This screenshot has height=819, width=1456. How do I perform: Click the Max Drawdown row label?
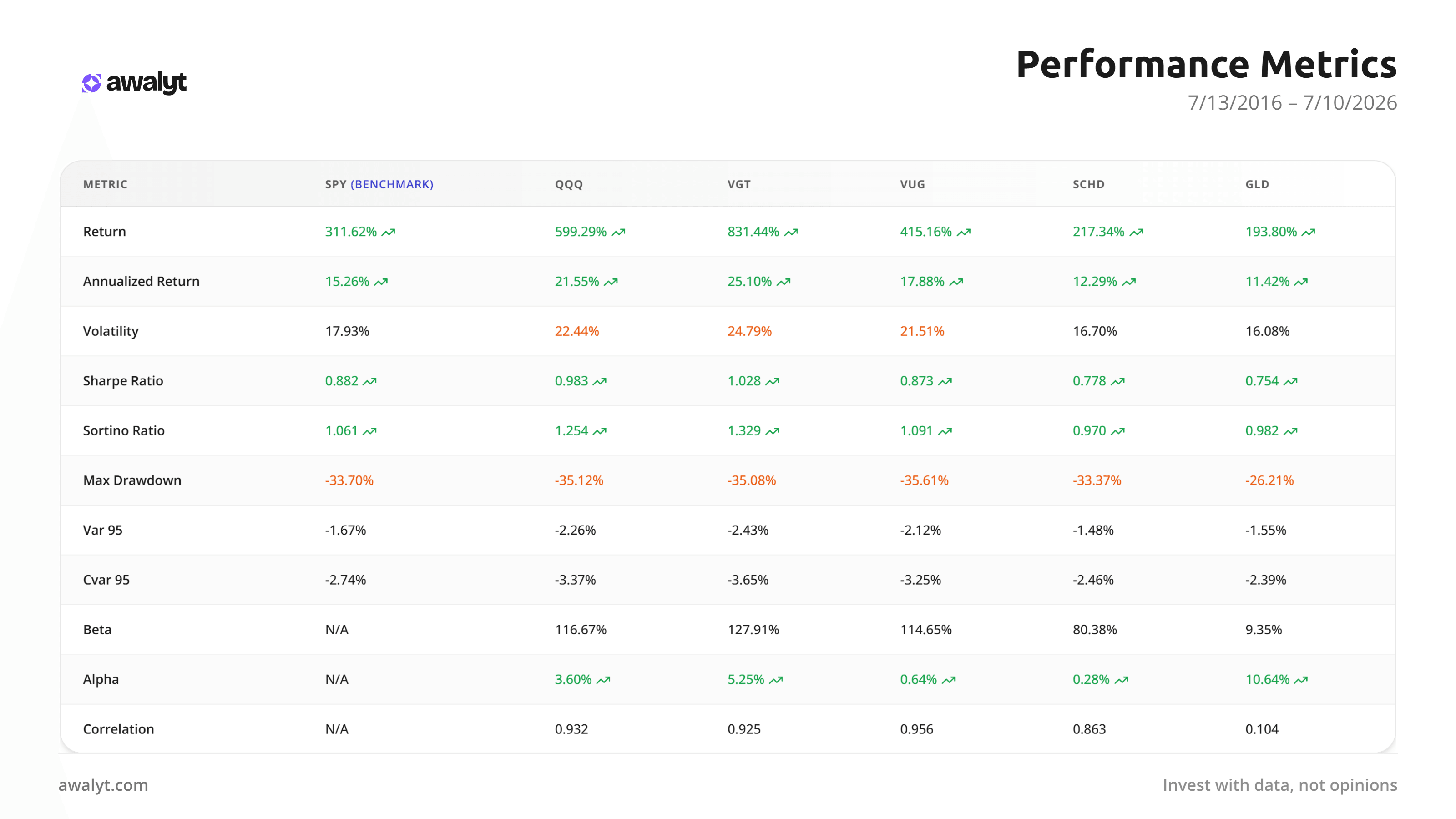[132, 480]
